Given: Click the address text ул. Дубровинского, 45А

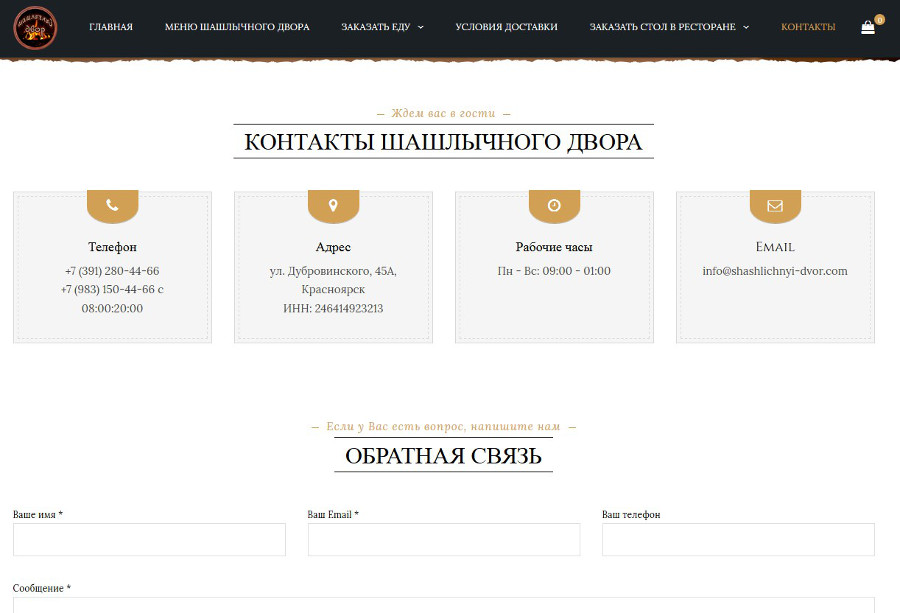Looking at the screenshot, I should (x=333, y=271).
